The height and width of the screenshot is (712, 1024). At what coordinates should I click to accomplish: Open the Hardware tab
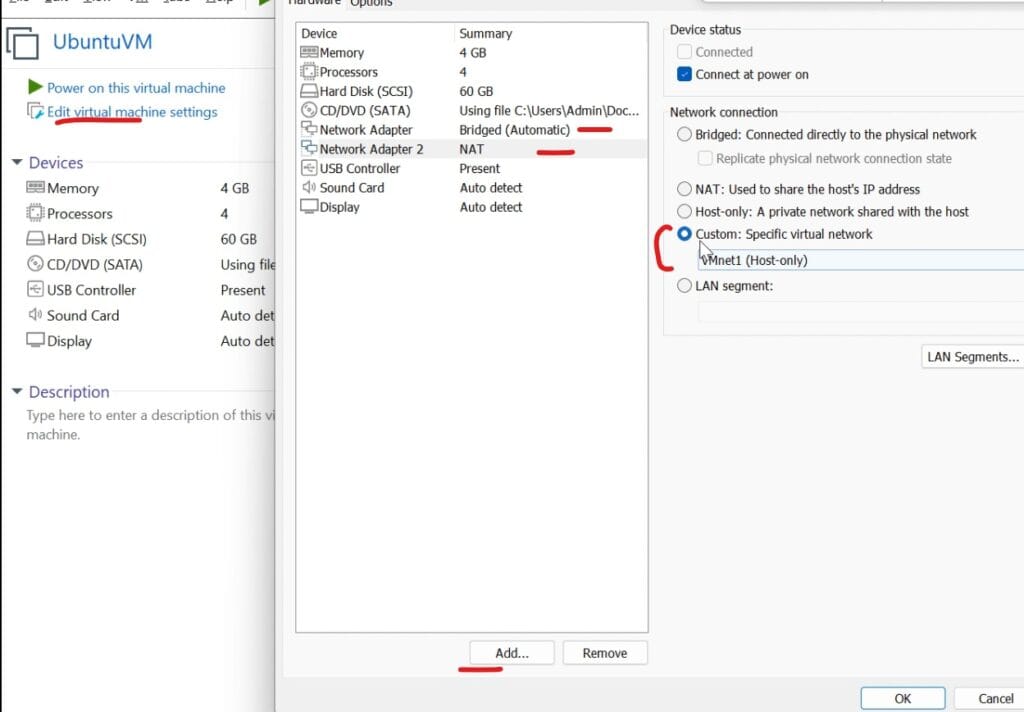(x=315, y=2)
